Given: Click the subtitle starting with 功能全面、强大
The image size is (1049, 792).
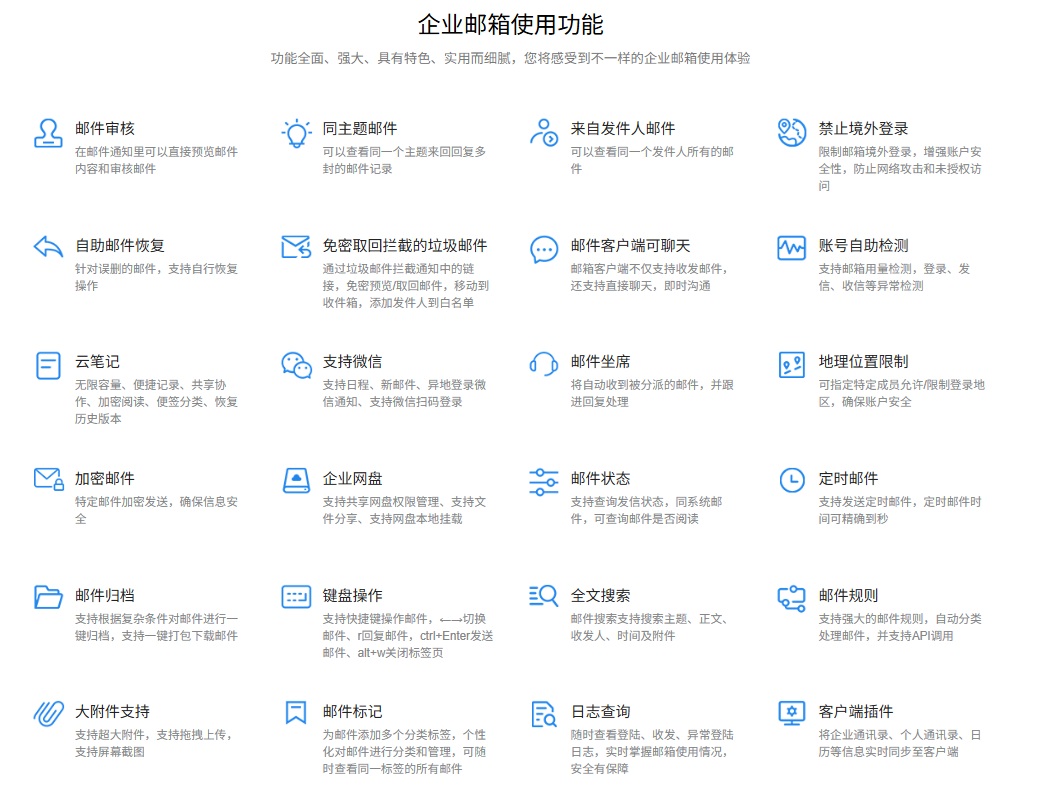Looking at the screenshot, I should coord(511,58).
